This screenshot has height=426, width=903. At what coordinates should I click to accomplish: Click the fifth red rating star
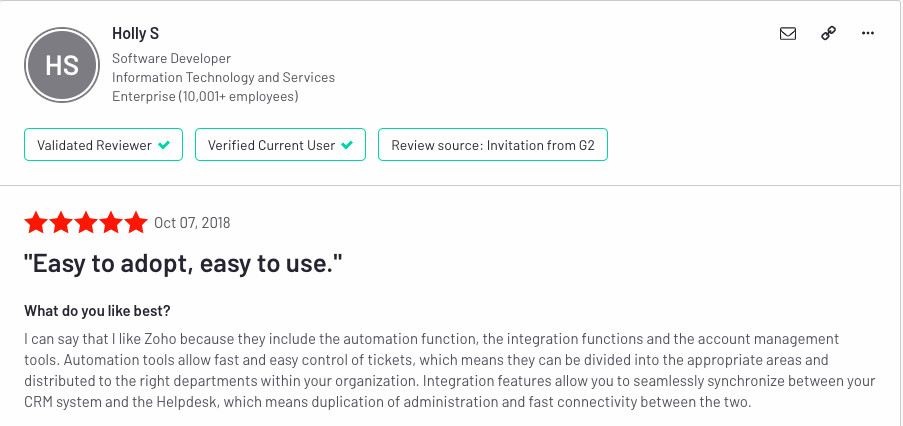137,222
